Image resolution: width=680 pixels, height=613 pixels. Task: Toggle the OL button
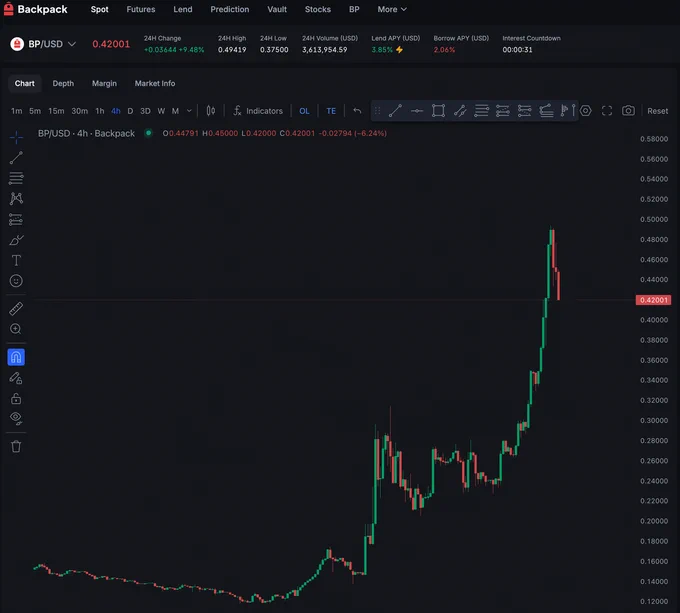(304, 111)
